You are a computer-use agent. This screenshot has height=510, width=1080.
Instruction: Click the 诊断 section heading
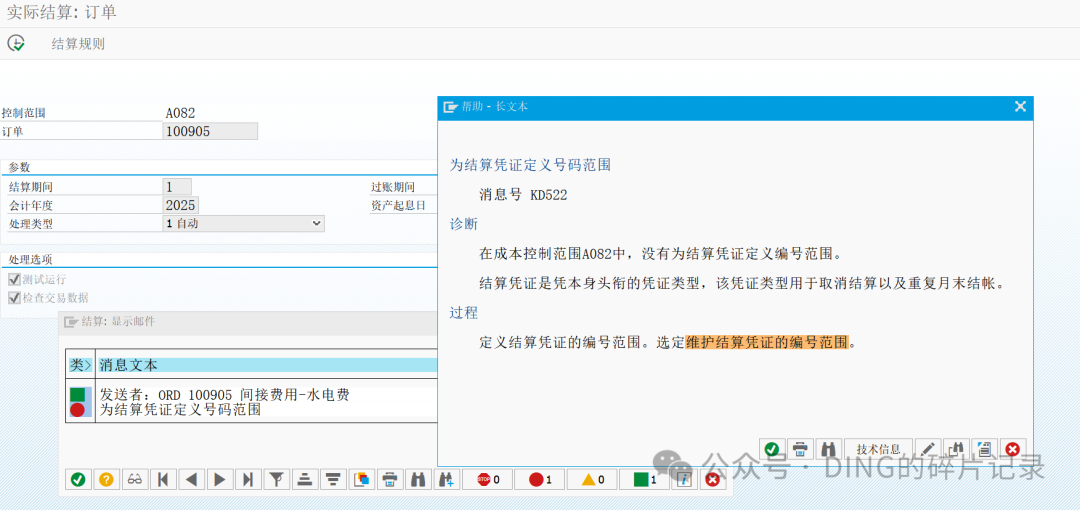[464, 224]
